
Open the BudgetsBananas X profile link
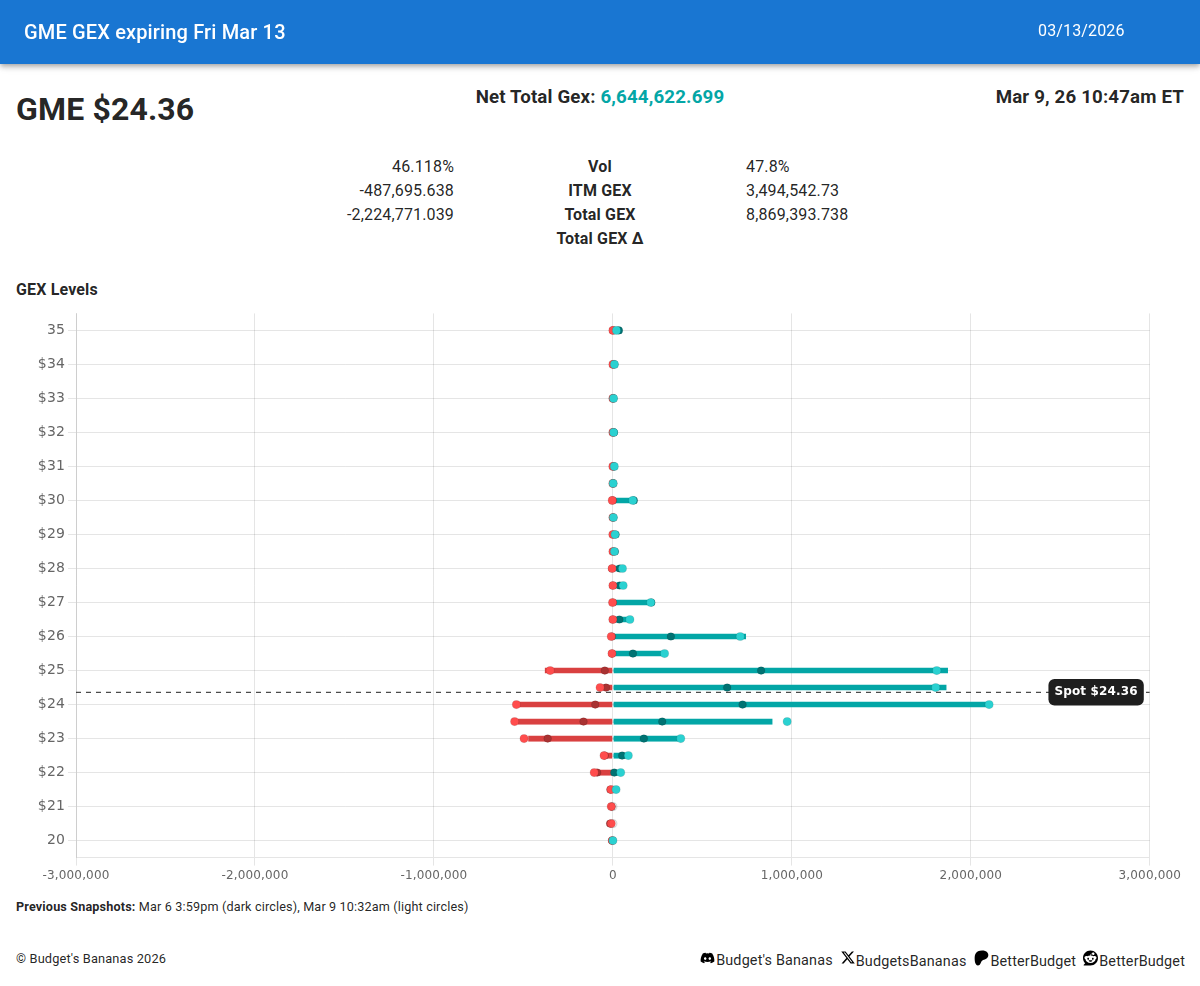coord(911,960)
